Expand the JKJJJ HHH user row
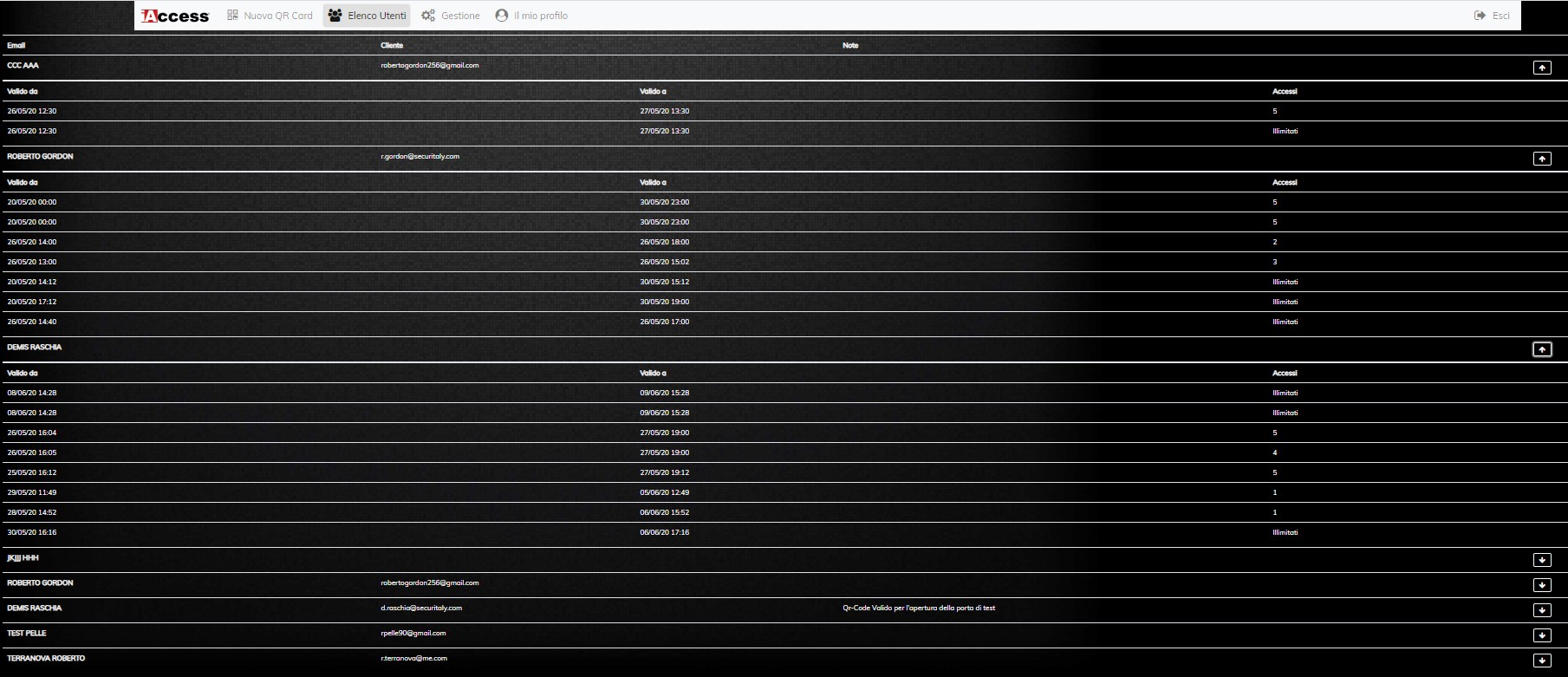 click(x=1542, y=560)
